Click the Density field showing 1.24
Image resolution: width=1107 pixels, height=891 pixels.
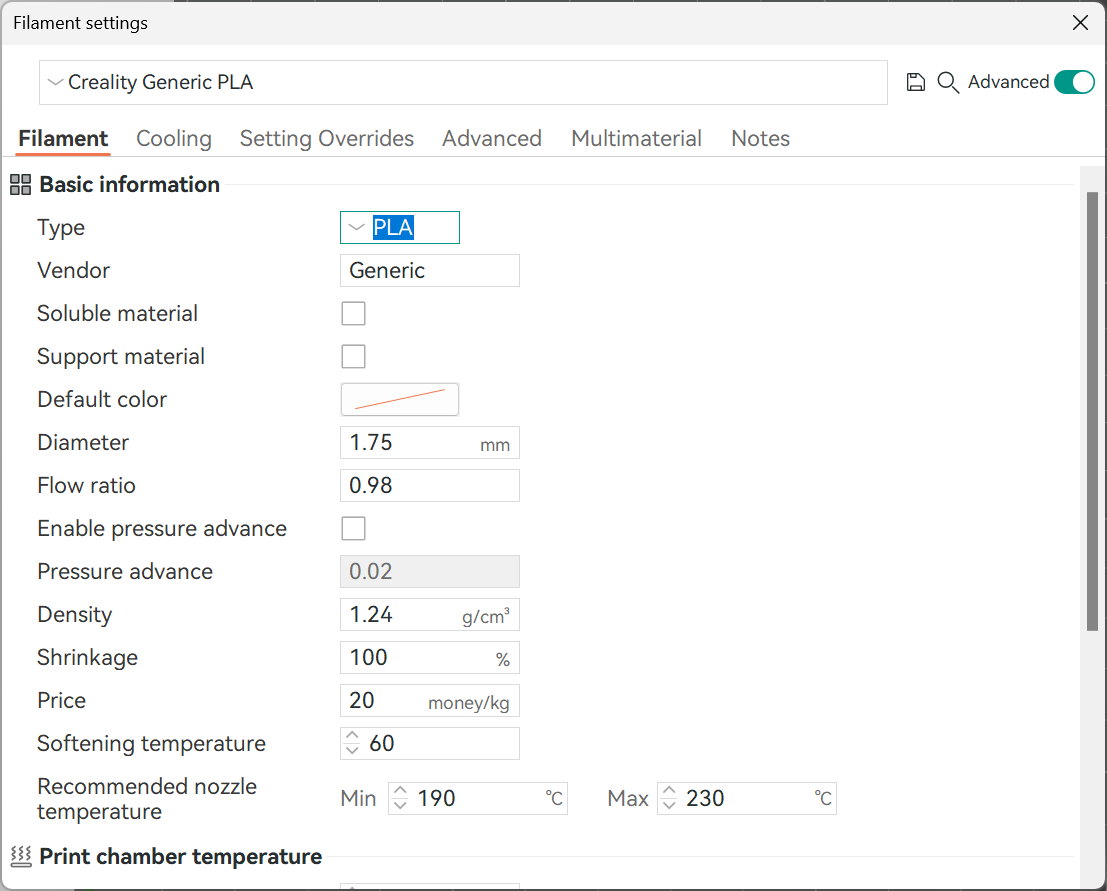[x=430, y=614]
